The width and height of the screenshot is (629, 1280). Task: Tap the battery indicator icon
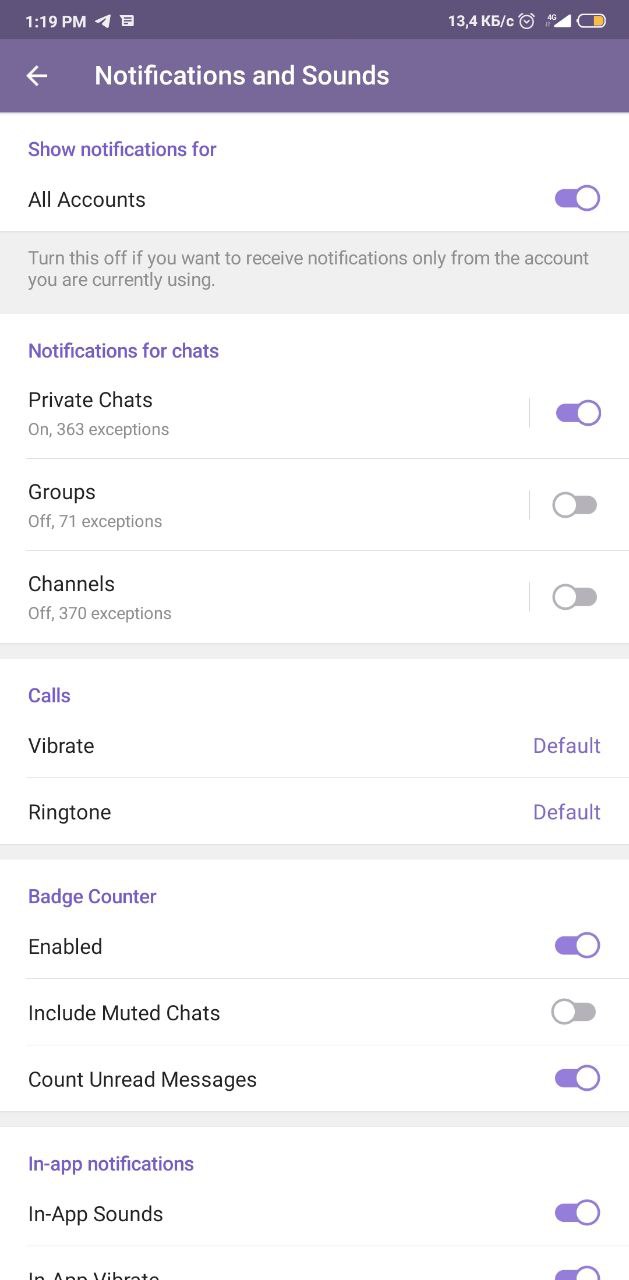[x=591, y=20]
